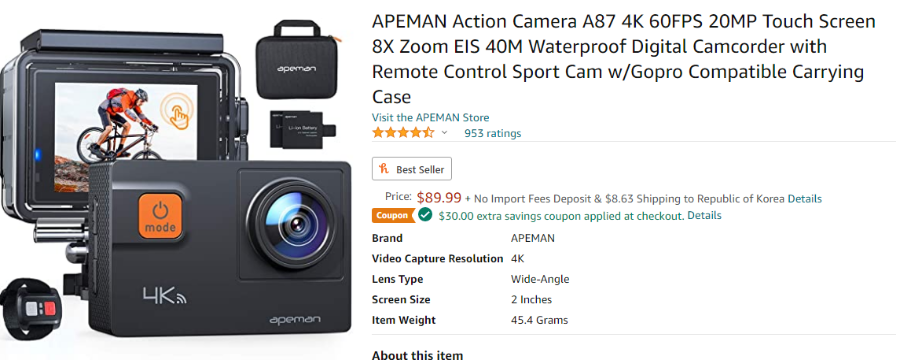Click the orange Coupon badge
The width and height of the screenshot is (900, 360).
coord(393,216)
